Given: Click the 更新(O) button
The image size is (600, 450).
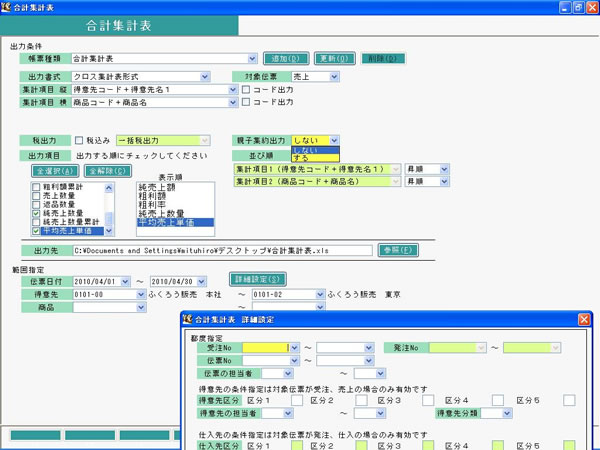Looking at the screenshot, I should tap(334, 59).
